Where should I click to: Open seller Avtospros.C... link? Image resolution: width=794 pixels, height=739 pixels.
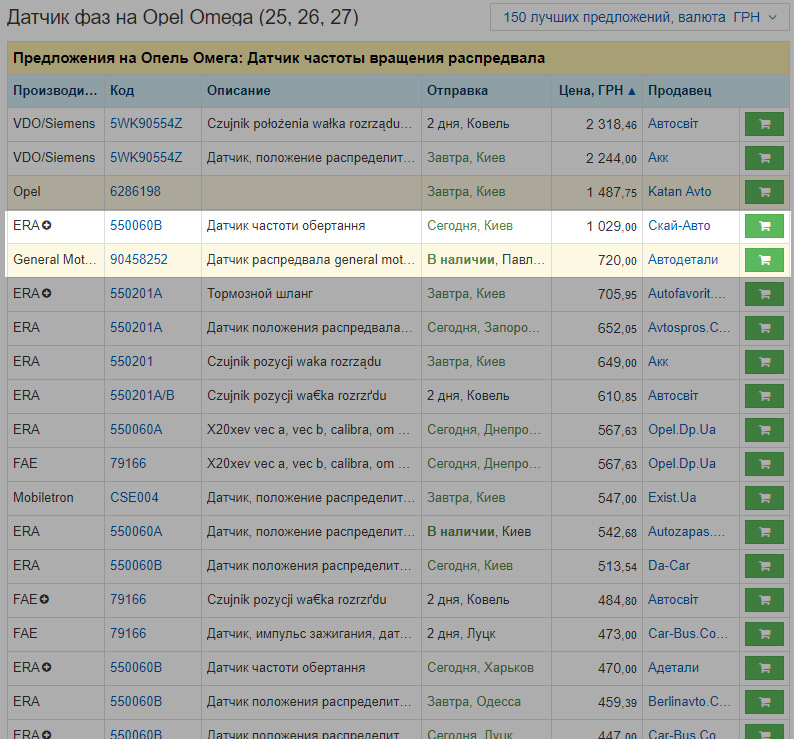(689, 327)
